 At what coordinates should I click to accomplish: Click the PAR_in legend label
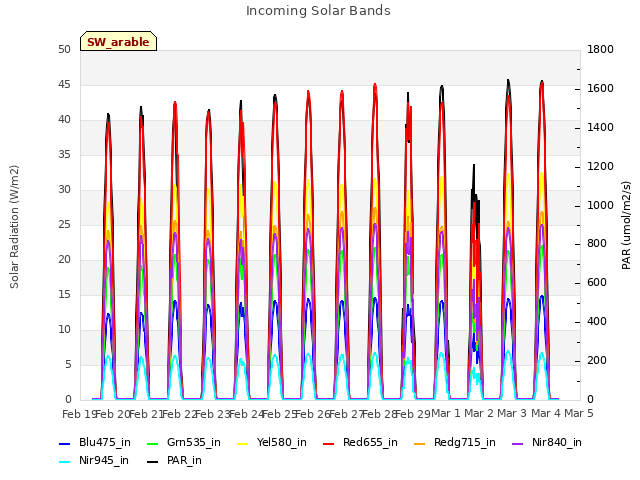click(184, 460)
